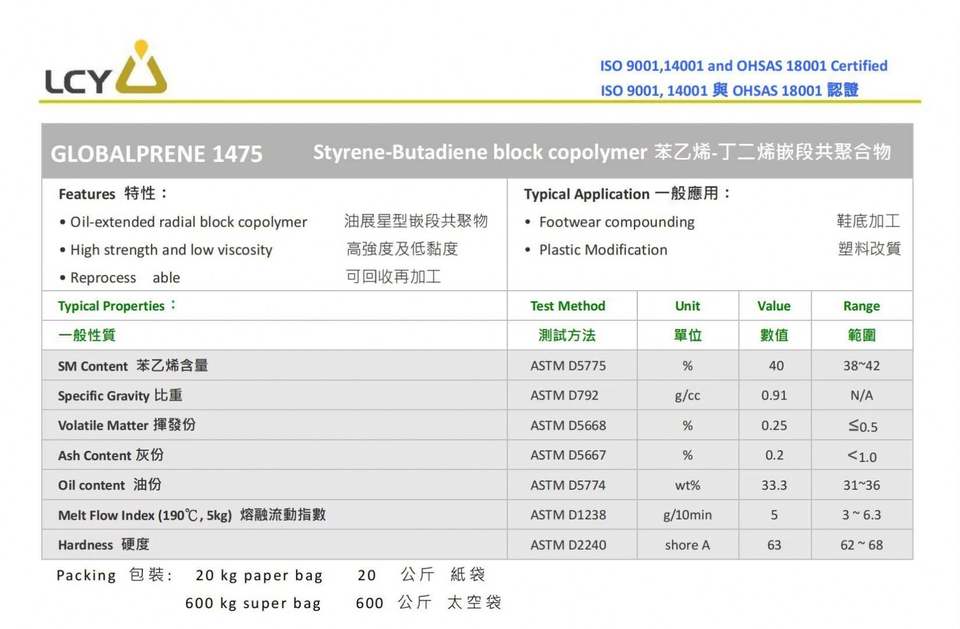Select 'Ash Content 灰份' row label
Viewport: 960px width, 629px height.
(x=111, y=455)
